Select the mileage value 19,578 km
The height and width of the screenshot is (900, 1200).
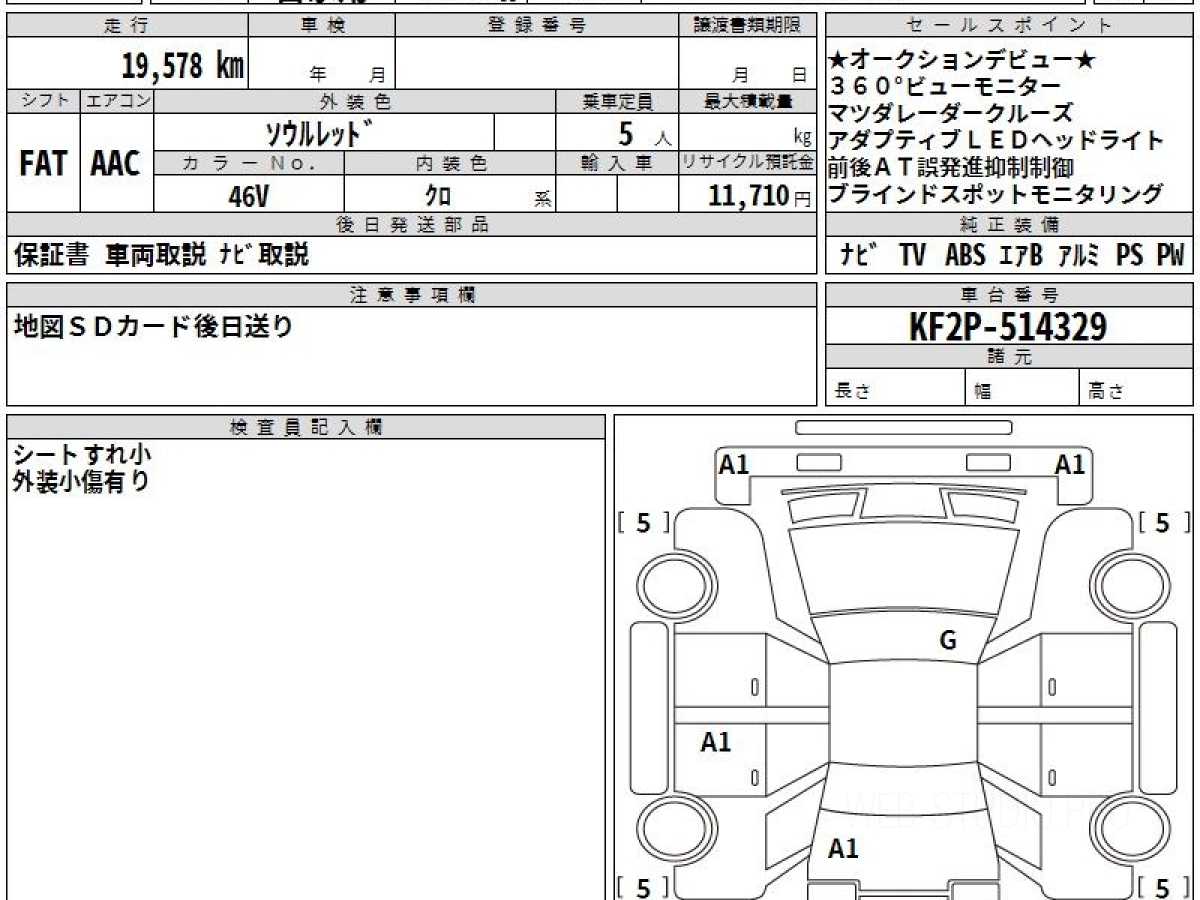coord(182,66)
